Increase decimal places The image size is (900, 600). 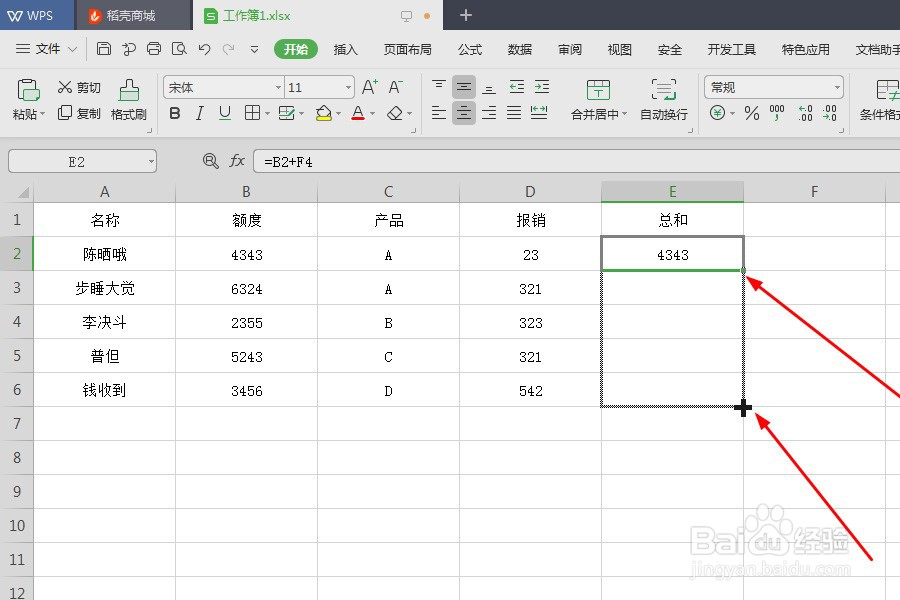tap(805, 113)
